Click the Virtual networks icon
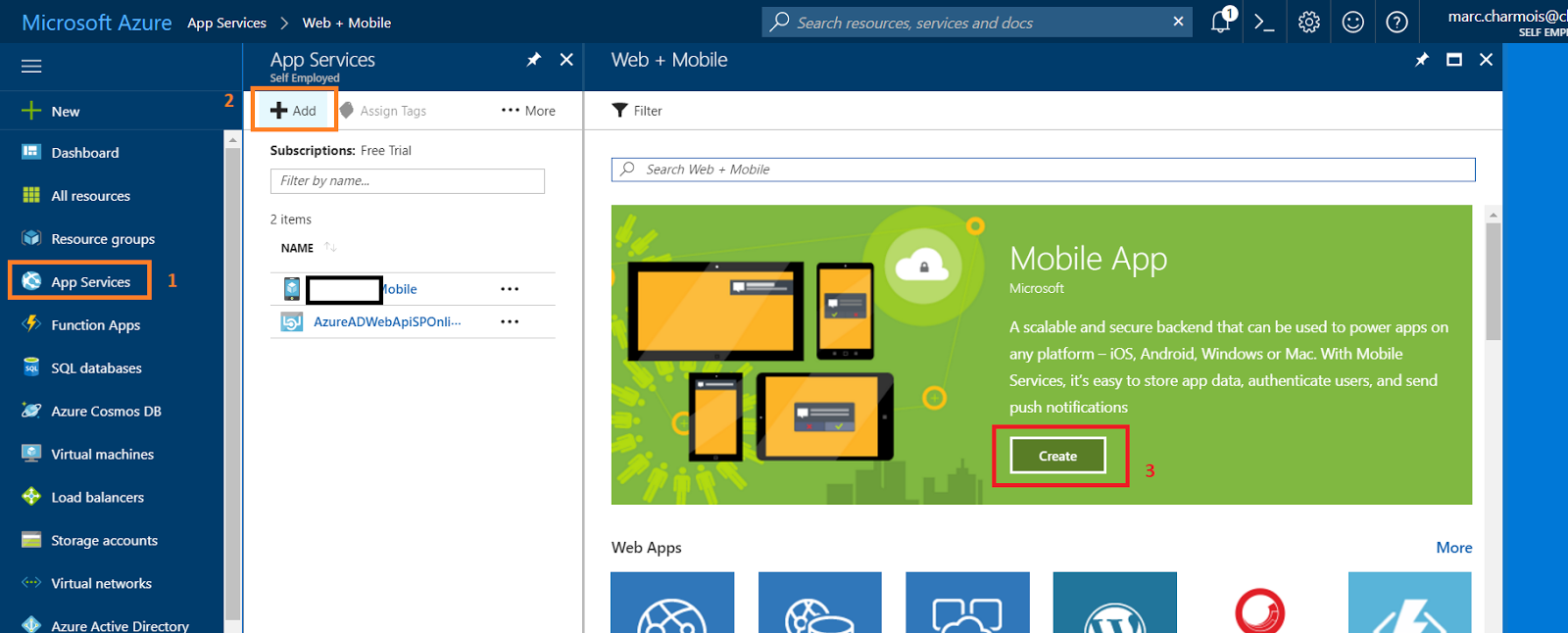 click(31, 583)
